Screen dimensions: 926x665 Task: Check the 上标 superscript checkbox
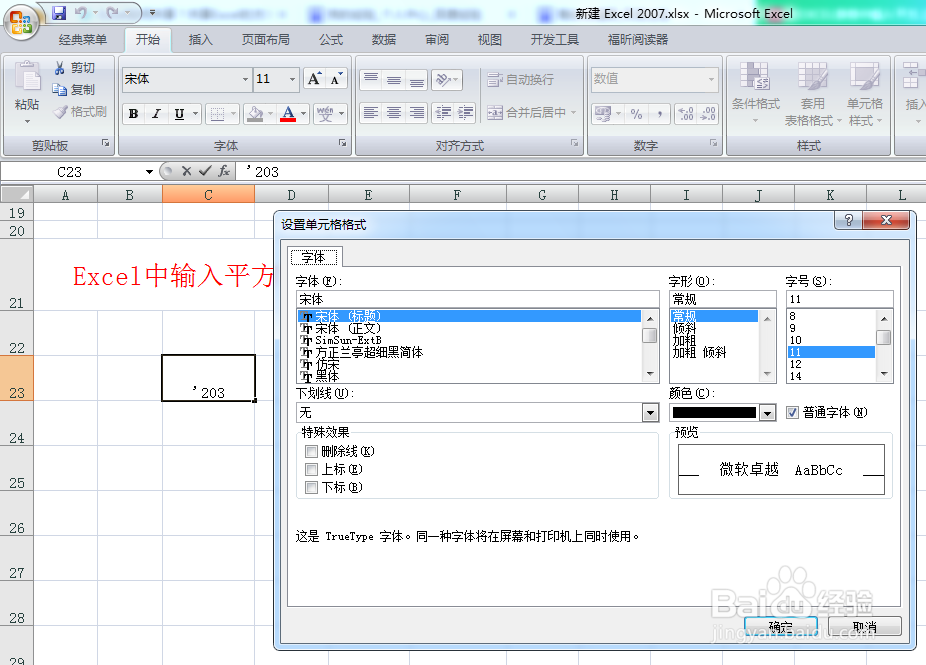pos(311,470)
